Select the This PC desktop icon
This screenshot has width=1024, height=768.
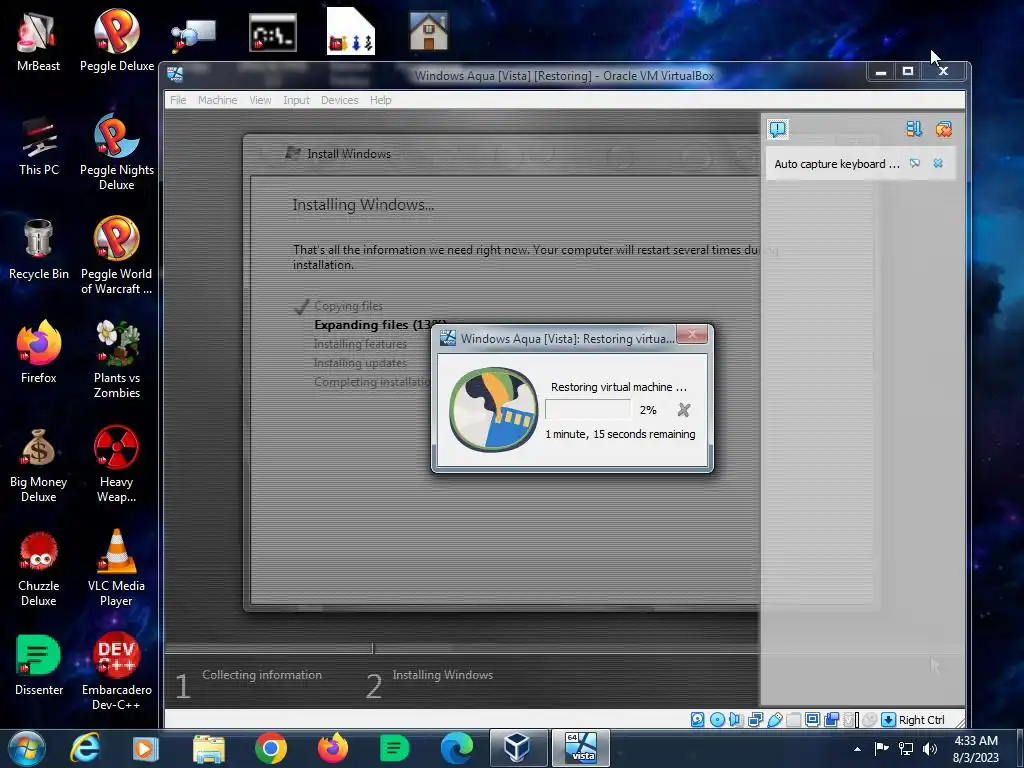[39, 146]
